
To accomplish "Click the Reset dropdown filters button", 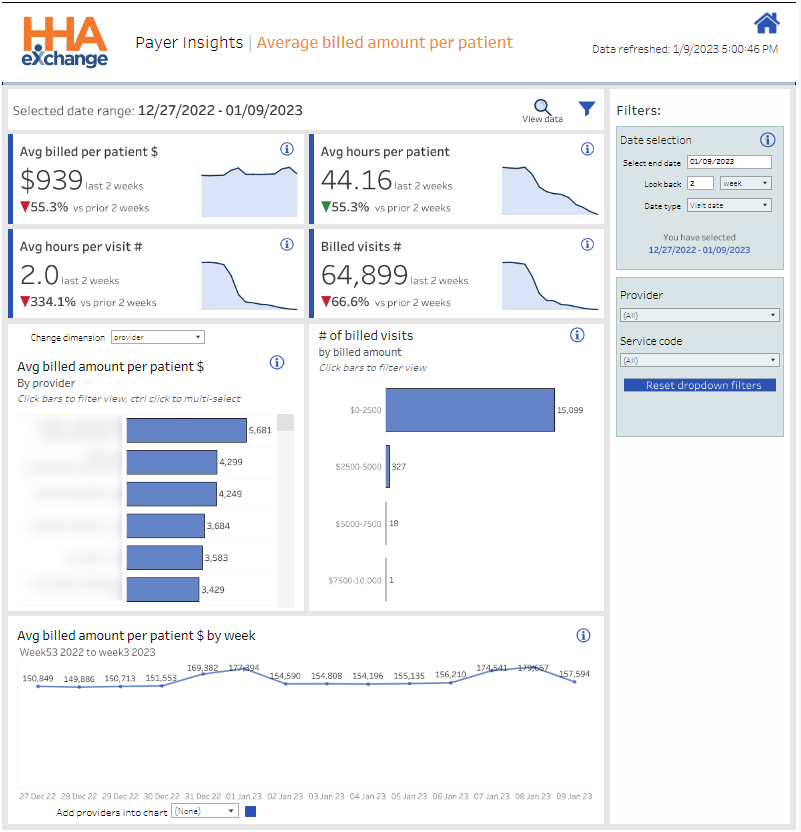I will (x=698, y=385).
